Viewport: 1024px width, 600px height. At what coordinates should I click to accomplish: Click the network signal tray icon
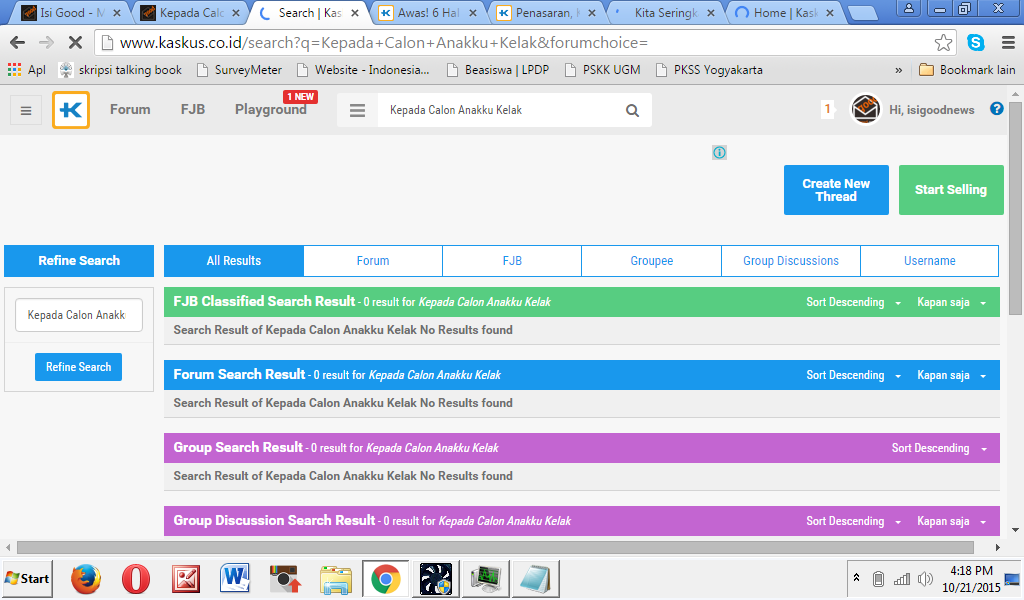902,578
